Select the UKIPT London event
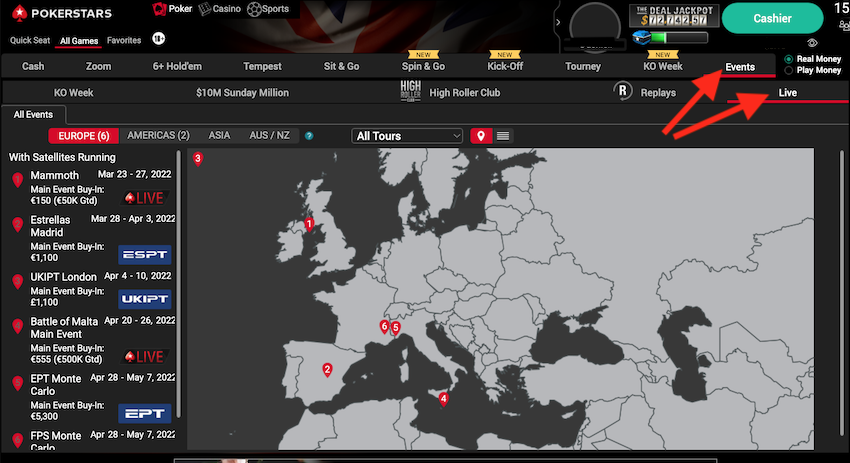Screen dimensions: 850x463 [x=63, y=277]
